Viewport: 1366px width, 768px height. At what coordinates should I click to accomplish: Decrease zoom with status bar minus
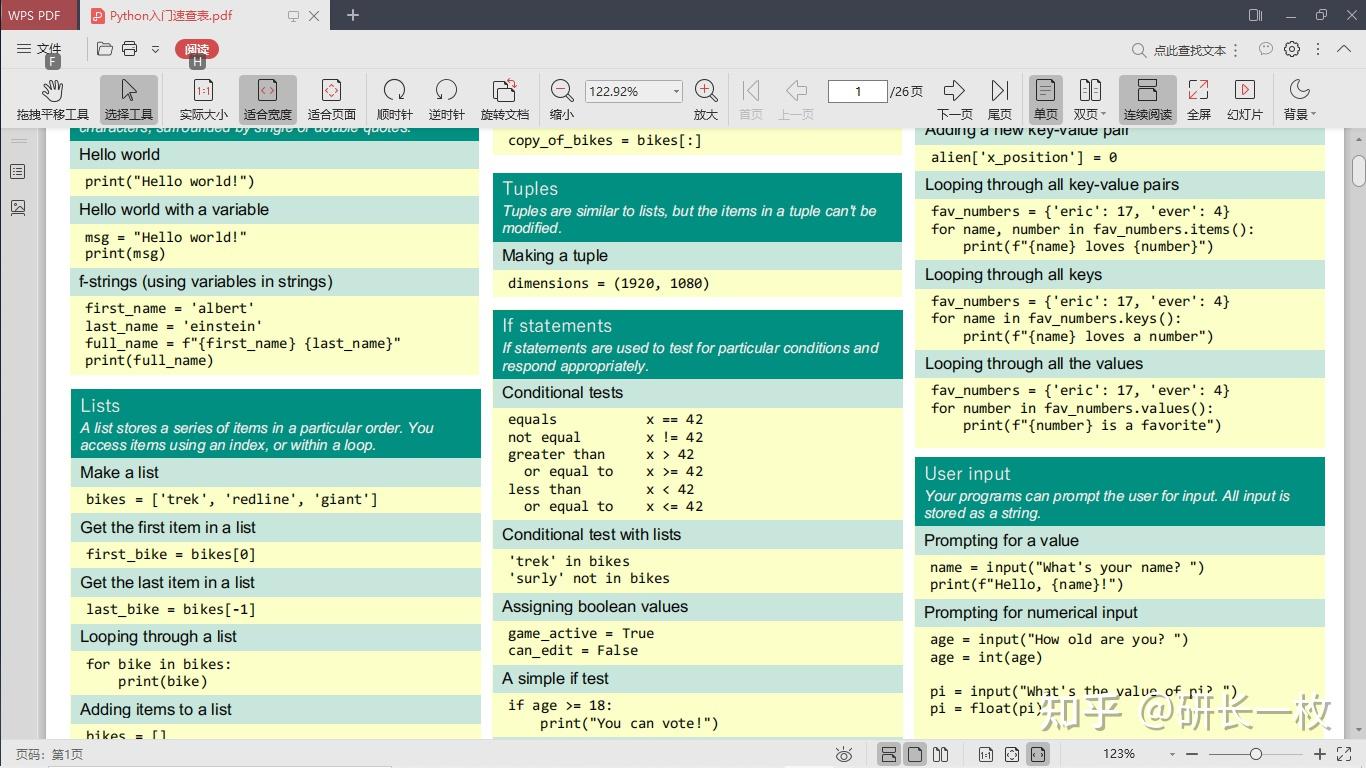tap(1193, 754)
